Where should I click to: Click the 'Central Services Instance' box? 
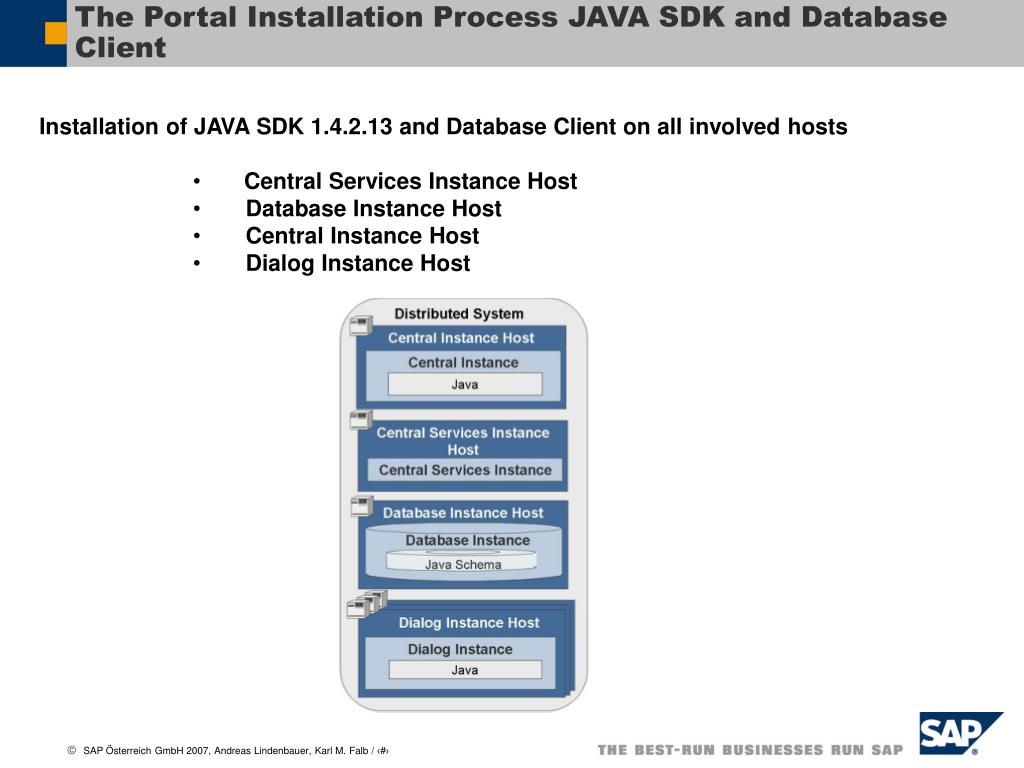[x=465, y=470]
